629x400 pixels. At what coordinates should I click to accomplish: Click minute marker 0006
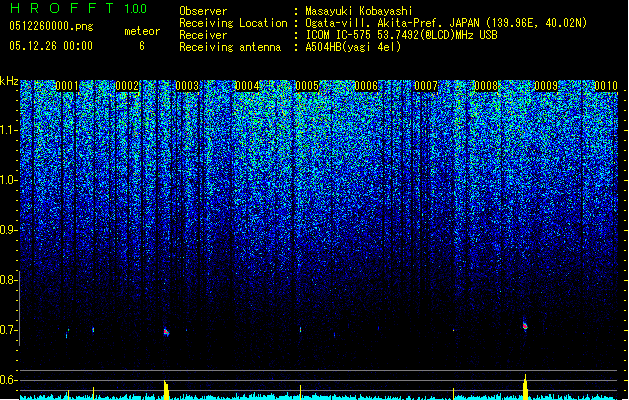click(x=366, y=86)
